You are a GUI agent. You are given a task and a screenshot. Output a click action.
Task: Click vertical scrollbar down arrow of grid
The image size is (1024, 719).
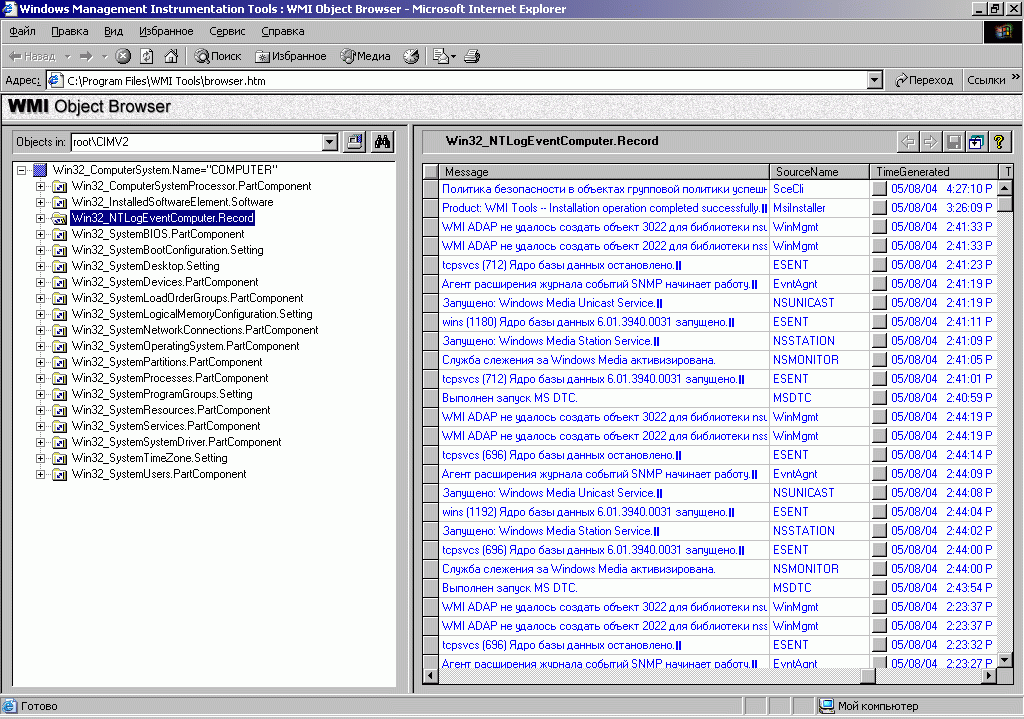1005,660
